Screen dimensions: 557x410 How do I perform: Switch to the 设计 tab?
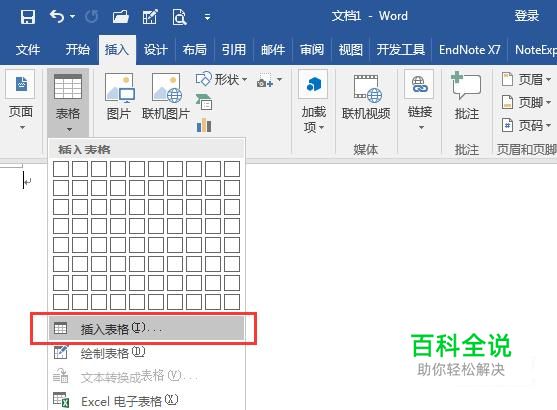coord(156,49)
